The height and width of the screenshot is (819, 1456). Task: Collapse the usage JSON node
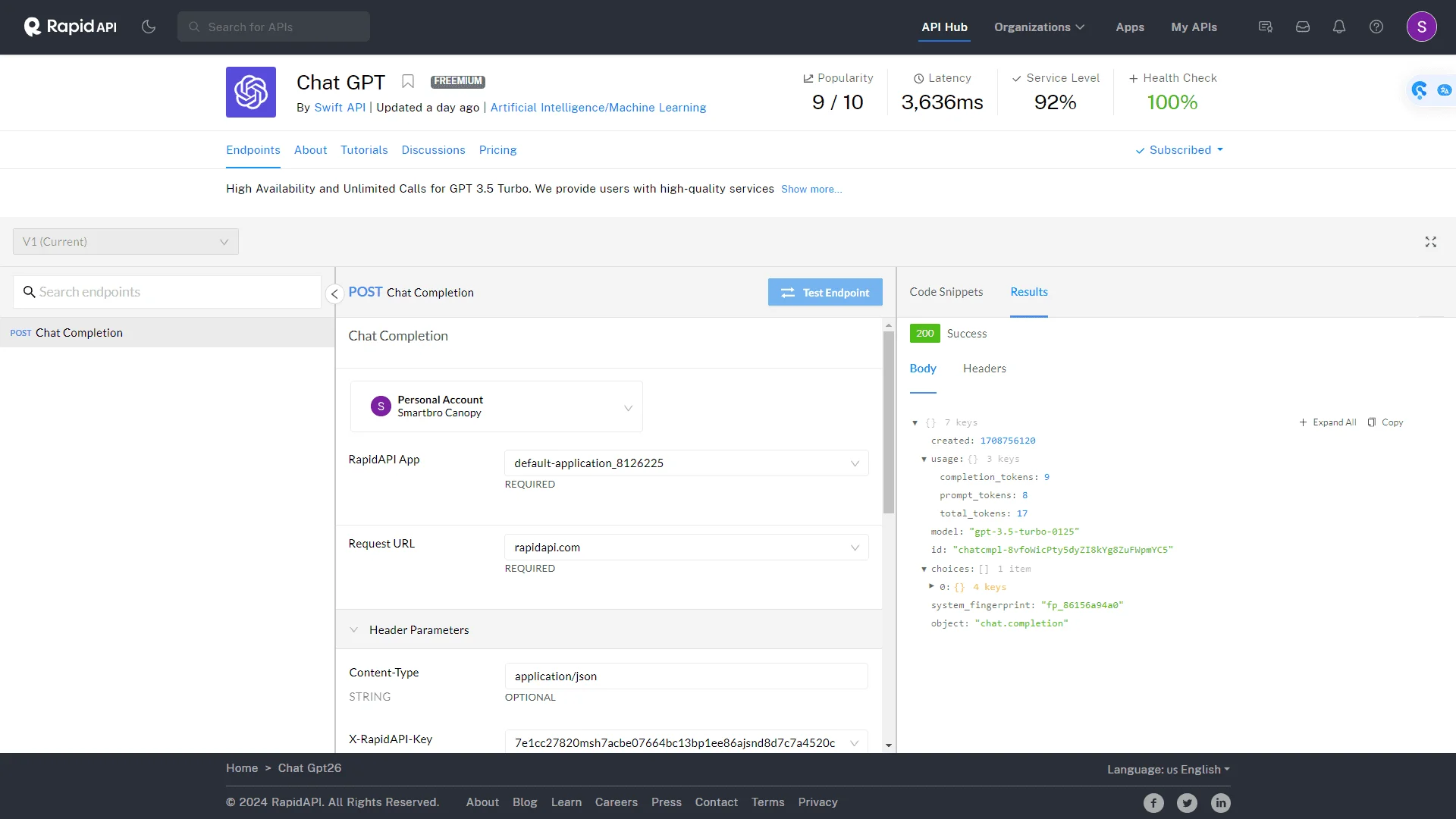point(924,460)
